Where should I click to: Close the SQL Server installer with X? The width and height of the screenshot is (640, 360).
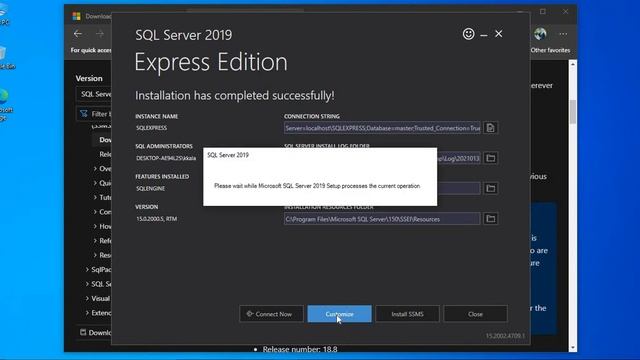(499, 34)
